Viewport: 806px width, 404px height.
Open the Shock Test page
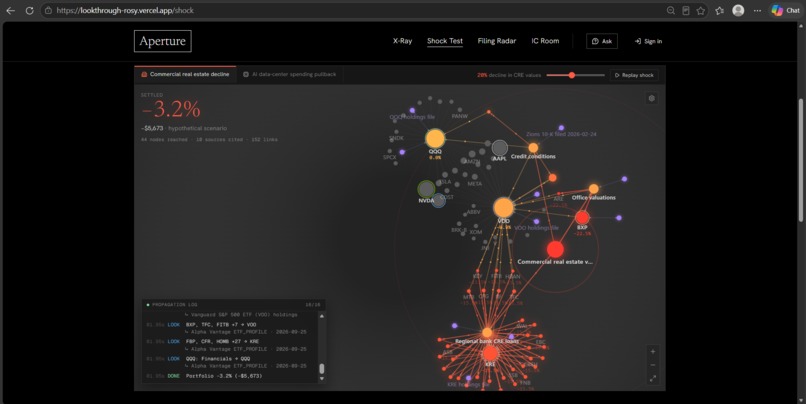[445, 41]
